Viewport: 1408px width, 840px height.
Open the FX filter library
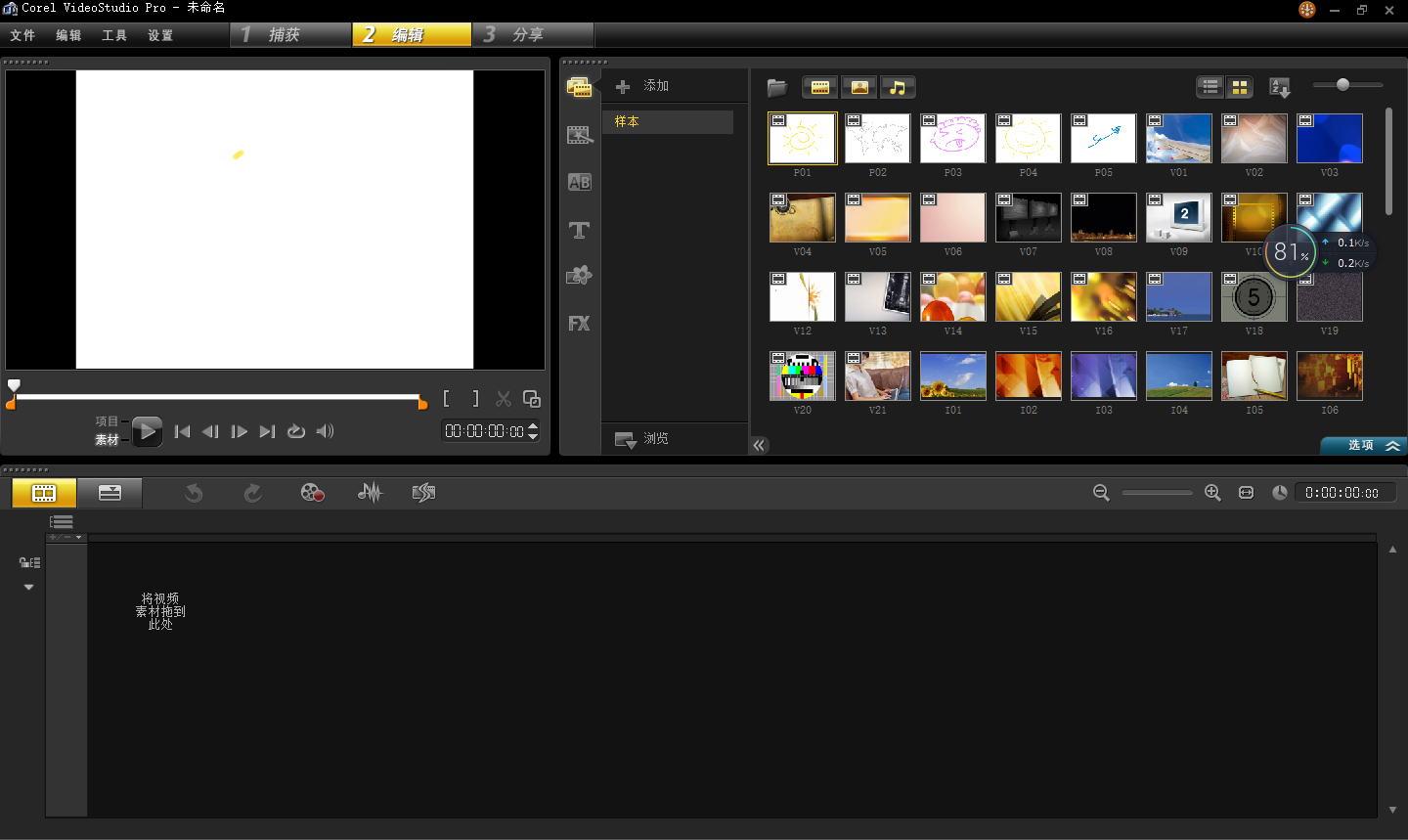579,324
